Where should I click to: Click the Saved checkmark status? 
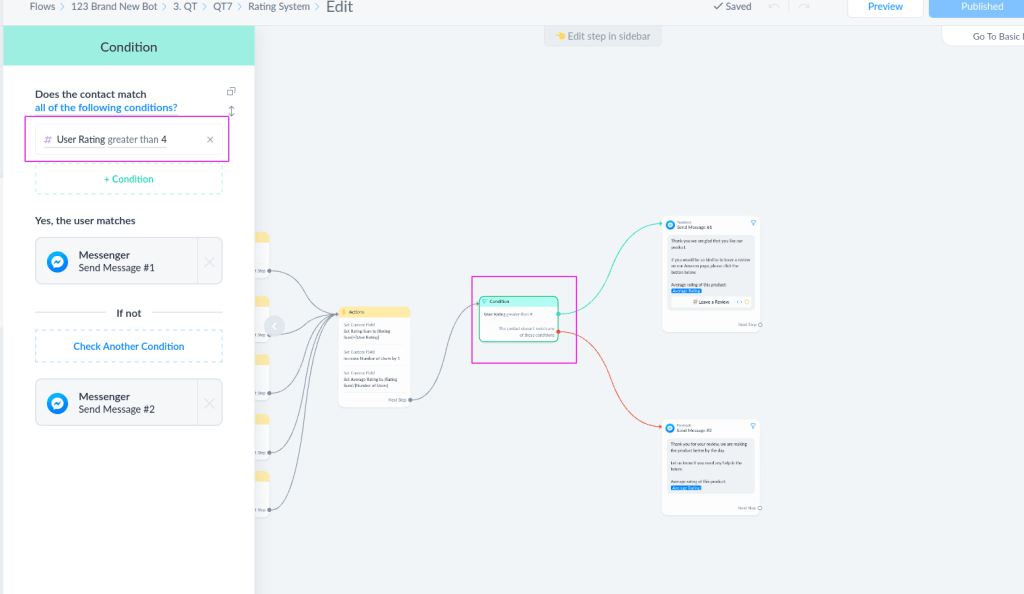pos(732,7)
